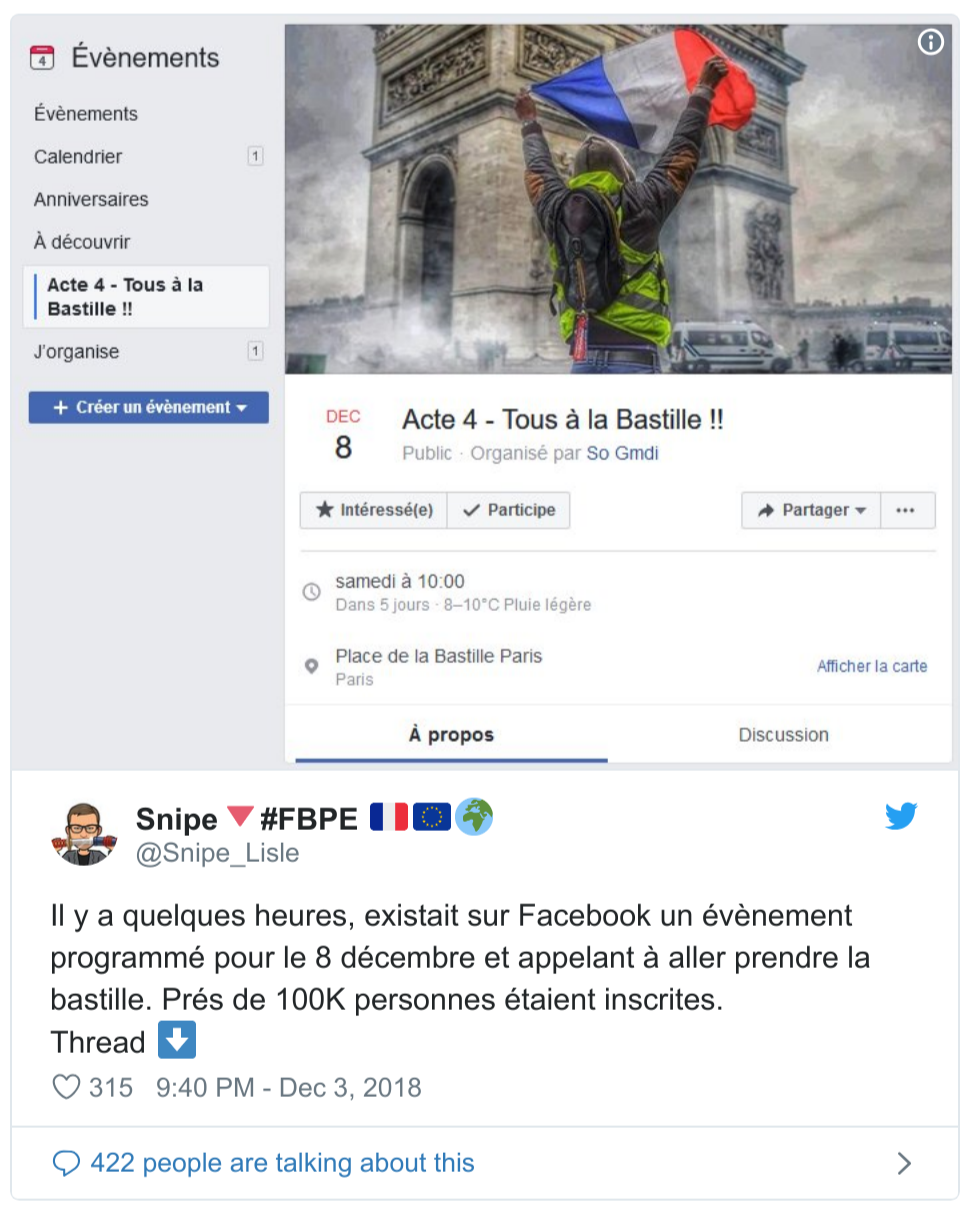
Task: Toggle the Participe checkmark button
Action: click(x=509, y=510)
